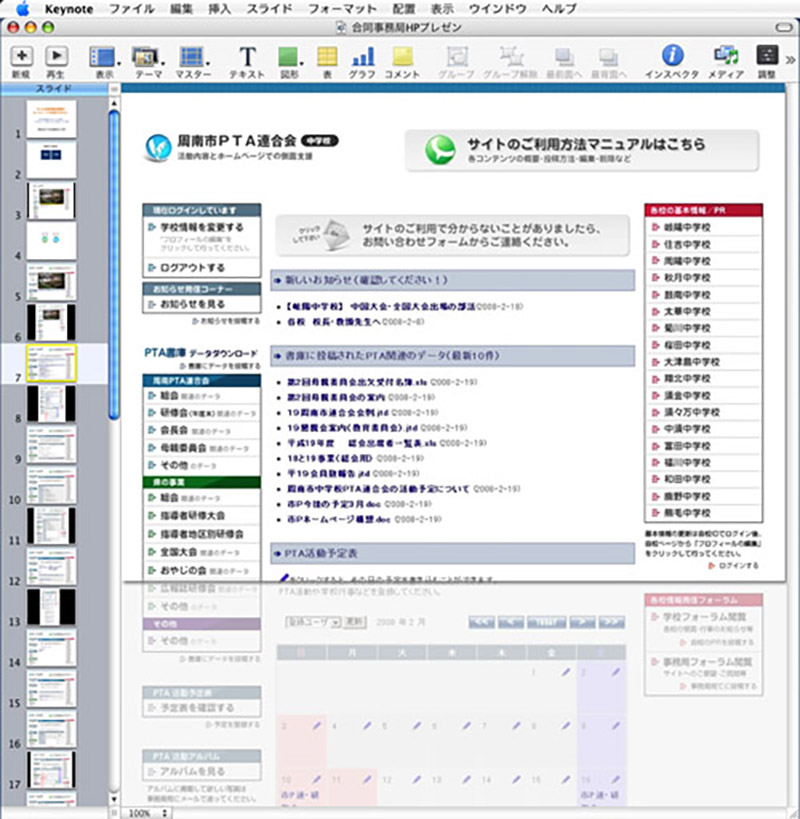Click the navigator scrollbar down arrow

[x=114, y=799]
